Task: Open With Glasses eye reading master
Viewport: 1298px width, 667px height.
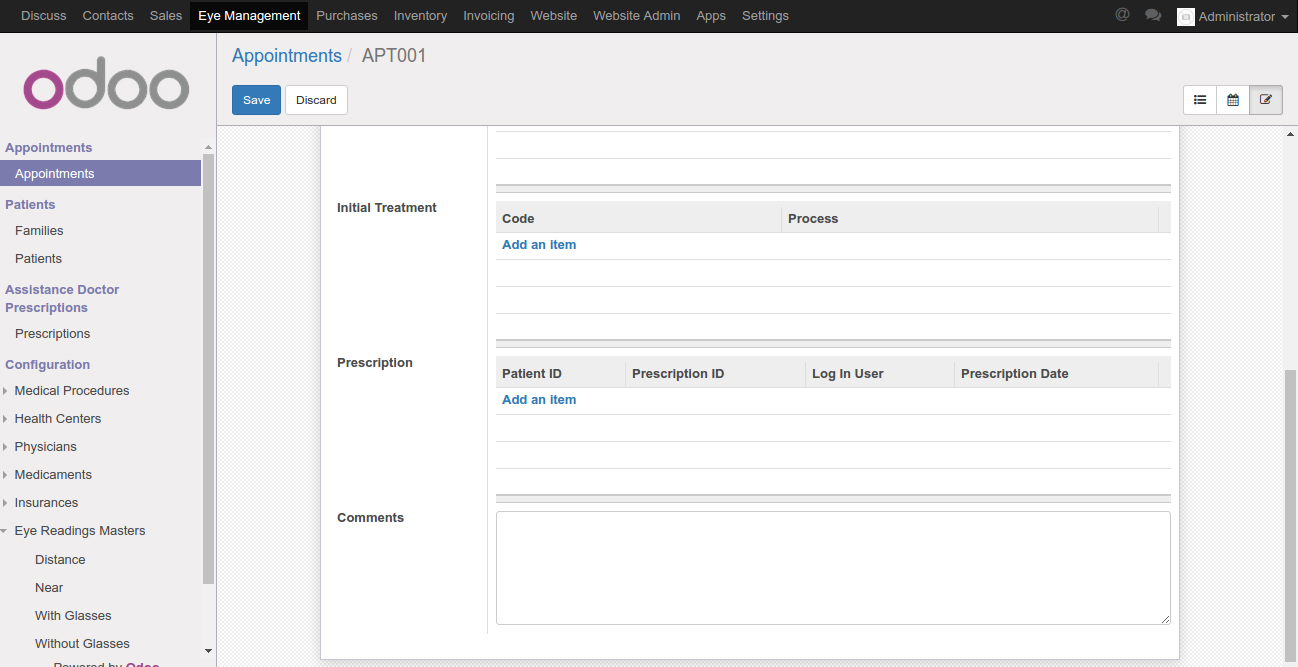Action: [73, 616]
